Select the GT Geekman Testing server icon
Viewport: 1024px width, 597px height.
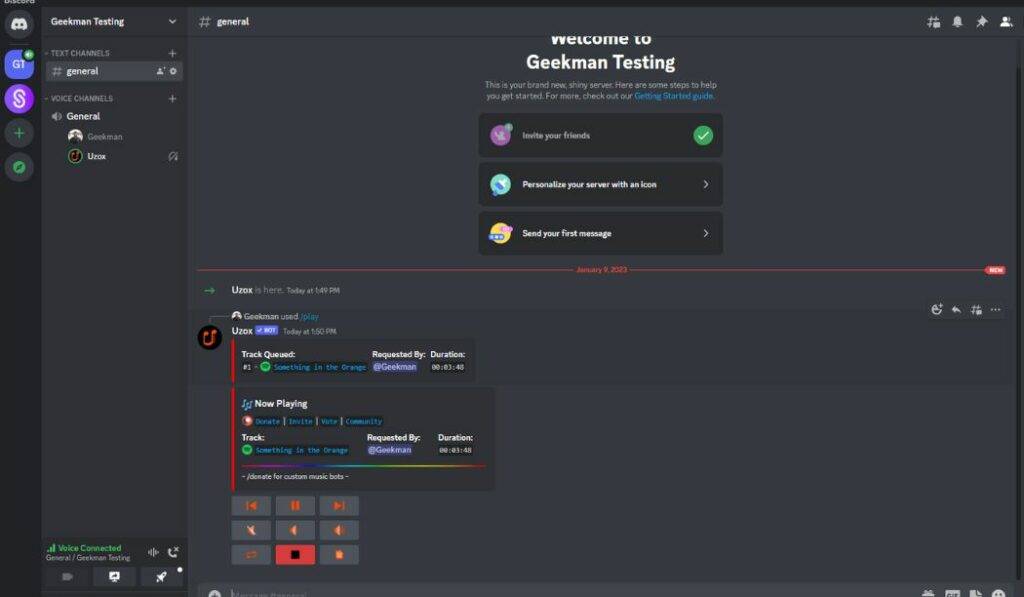pyautogui.click(x=19, y=64)
